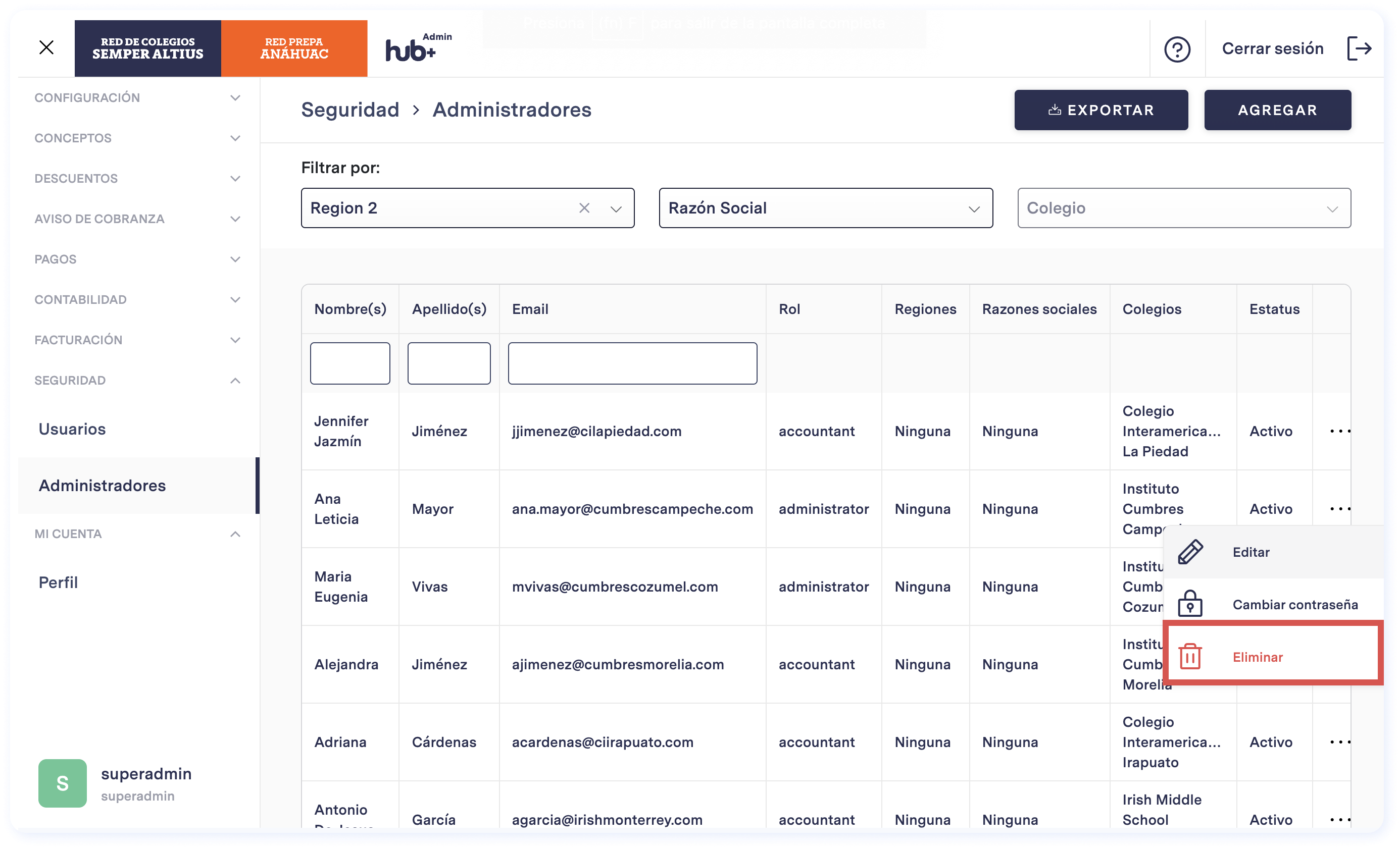This screenshot has width=1400, height=849.
Task: Click the Regiones column header
Action: 925,309
